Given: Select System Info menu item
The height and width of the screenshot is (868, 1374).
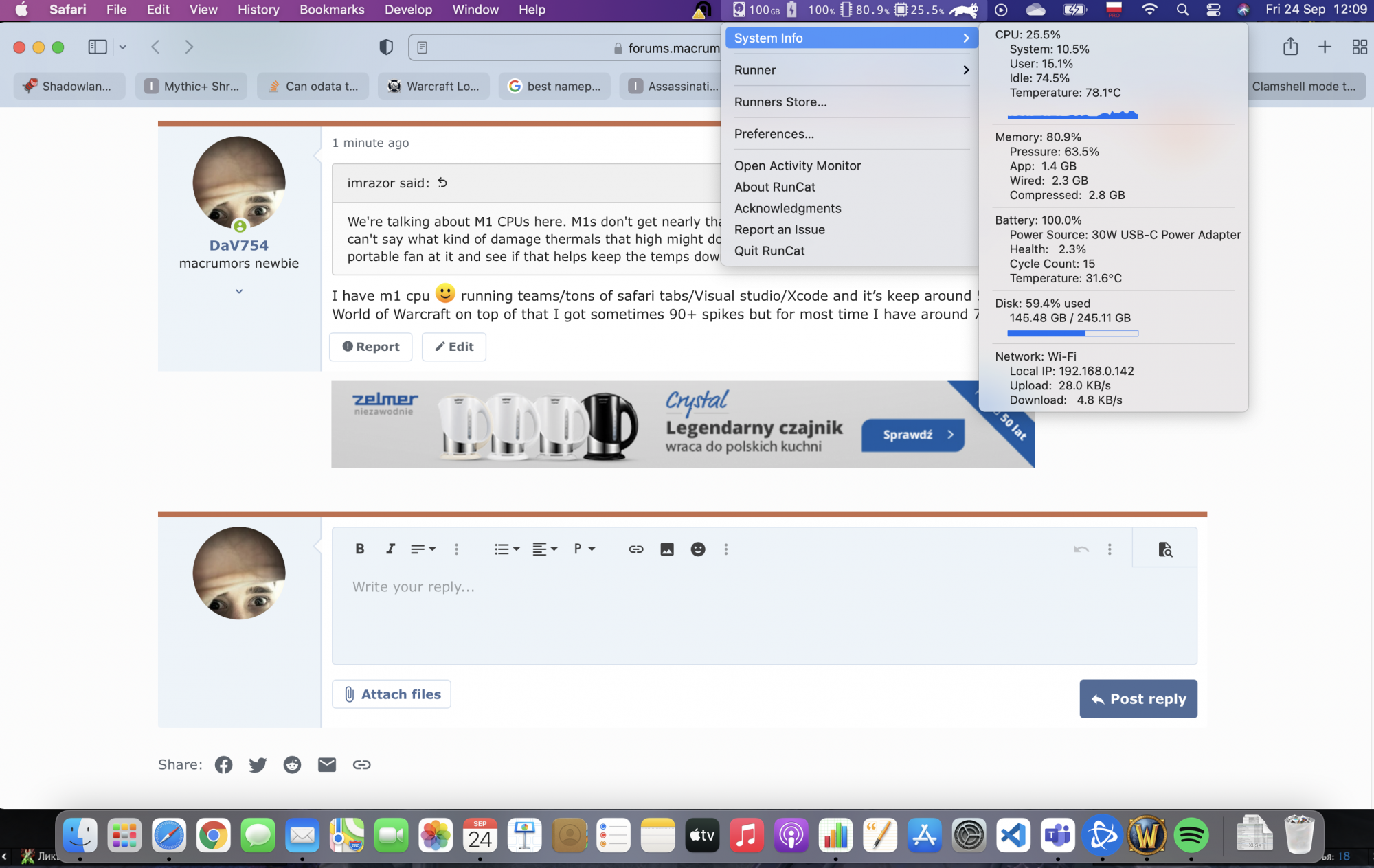Looking at the screenshot, I should (852, 38).
